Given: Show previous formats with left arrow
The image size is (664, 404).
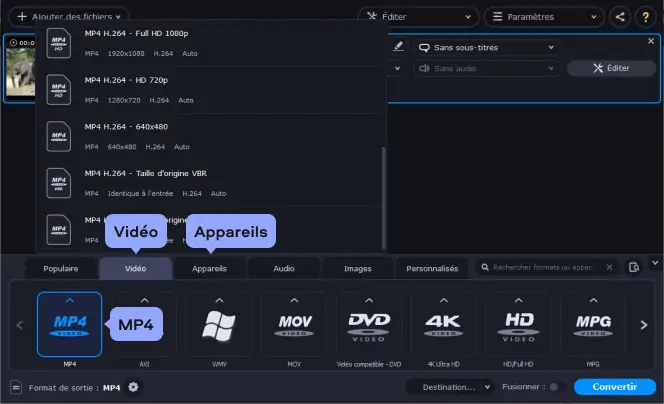Looking at the screenshot, I should pyautogui.click(x=19, y=325).
